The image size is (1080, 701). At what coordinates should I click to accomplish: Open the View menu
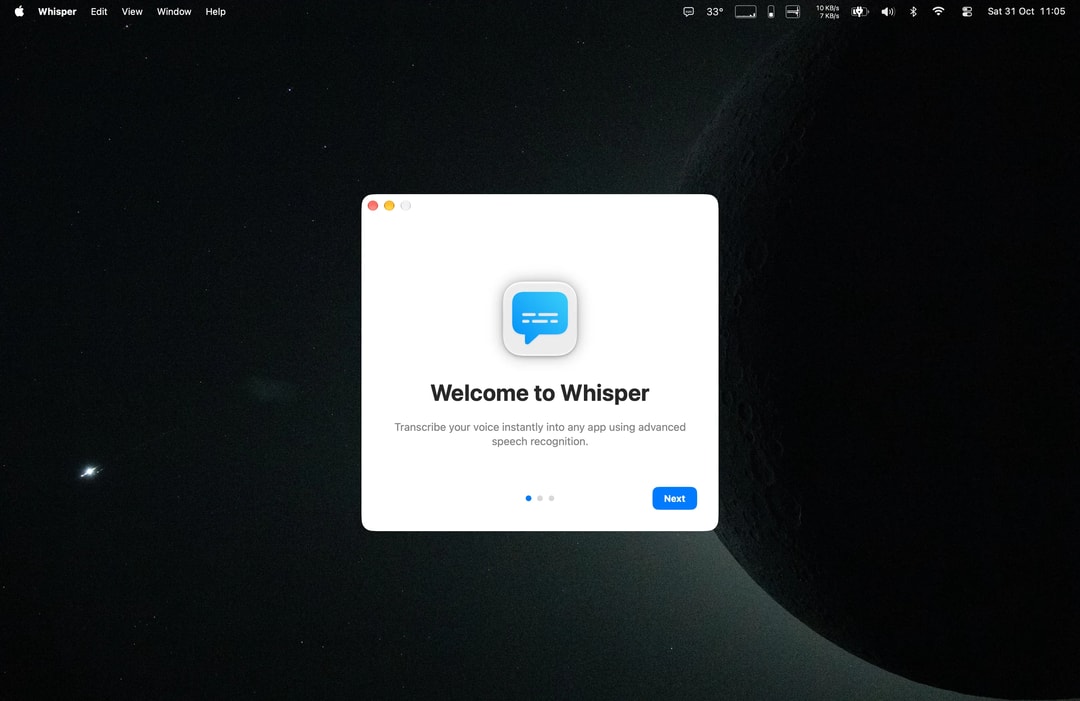[x=132, y=12]
